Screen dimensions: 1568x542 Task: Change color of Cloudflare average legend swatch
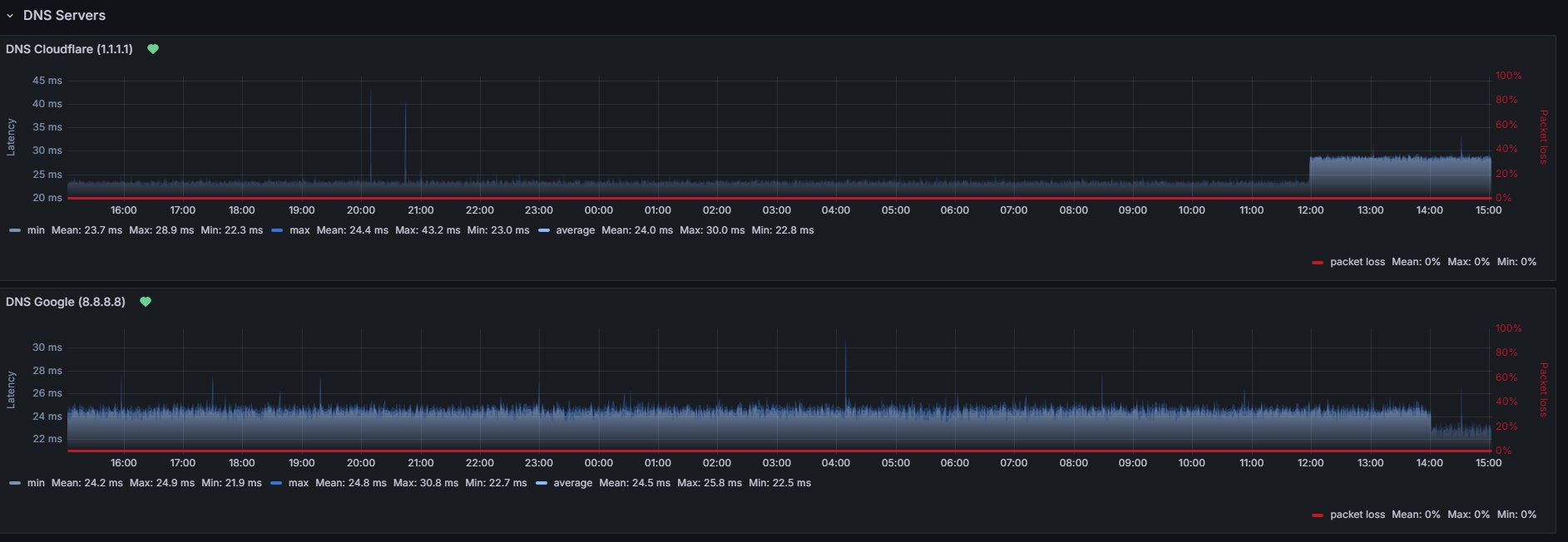pyautogui.click(x=544, y=230)
